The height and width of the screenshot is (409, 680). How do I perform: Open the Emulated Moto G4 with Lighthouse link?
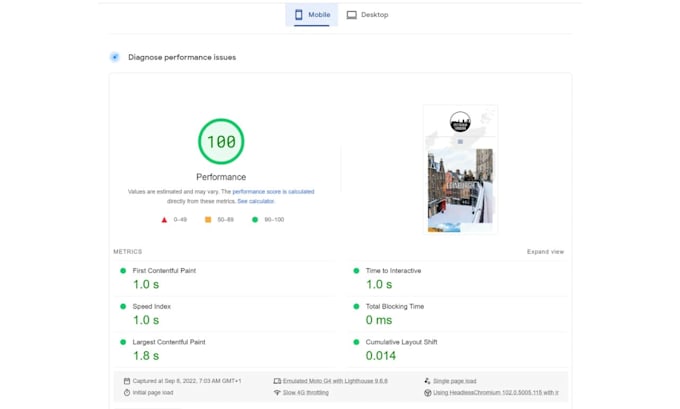(335, 381)
